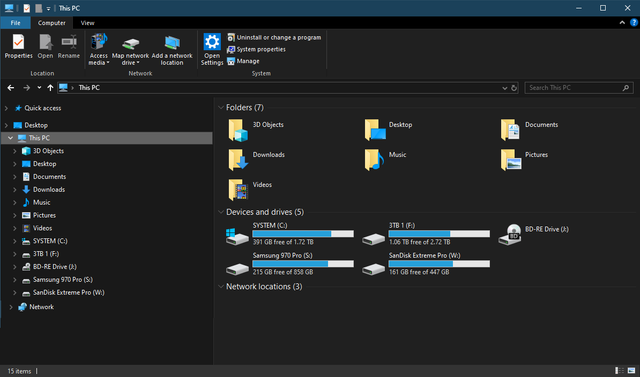The image size is (640, 377).
Task: Select the Documents folder icon
Action: tap(510, 130)
